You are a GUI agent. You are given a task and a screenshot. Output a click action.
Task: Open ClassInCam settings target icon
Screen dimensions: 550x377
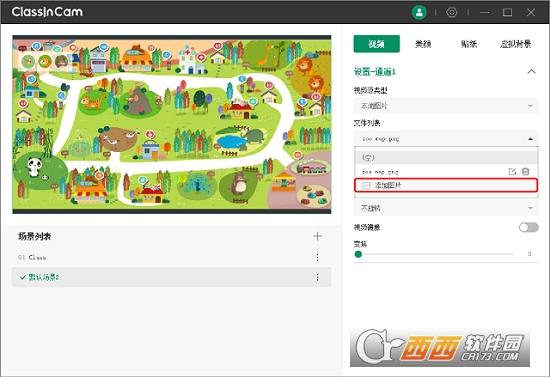(x=452, y=12)
